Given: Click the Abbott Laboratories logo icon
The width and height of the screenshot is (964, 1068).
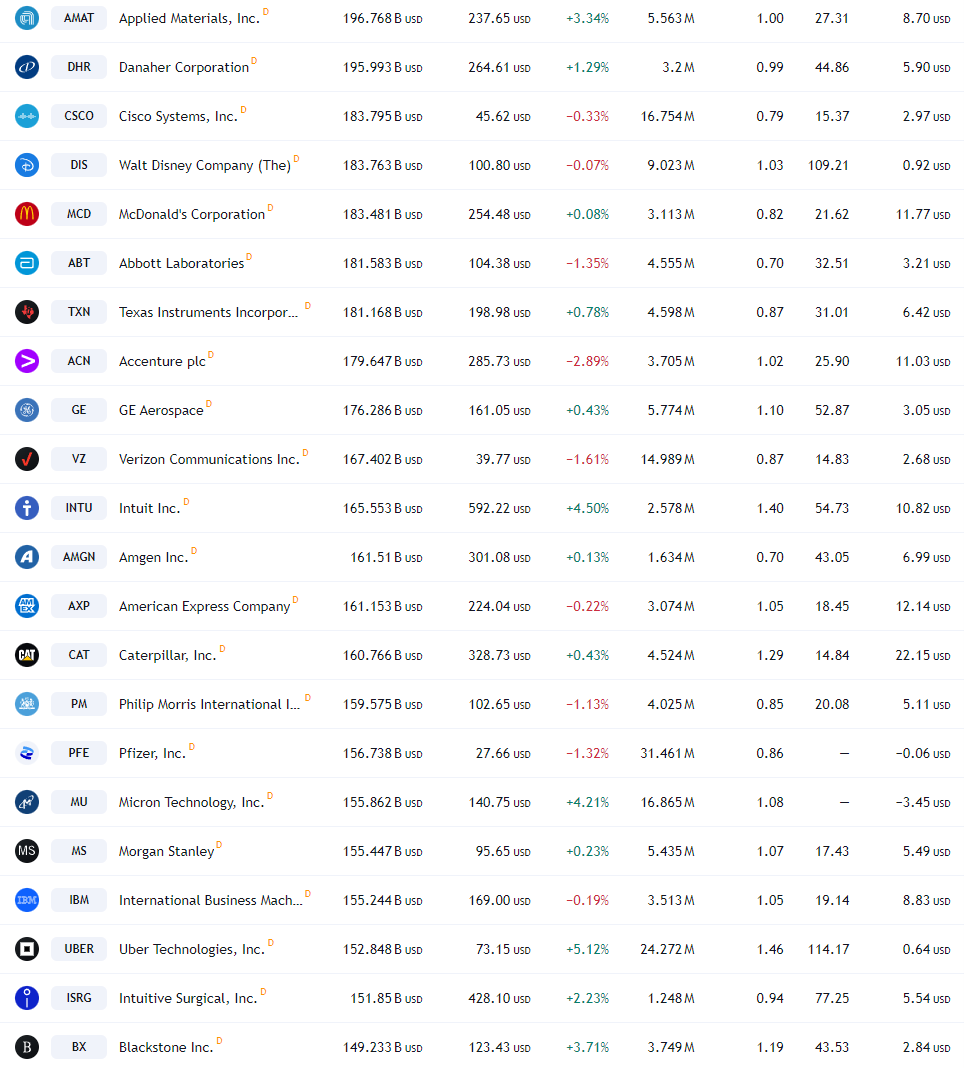Looking at the screenshot, I should click(27, 263).
